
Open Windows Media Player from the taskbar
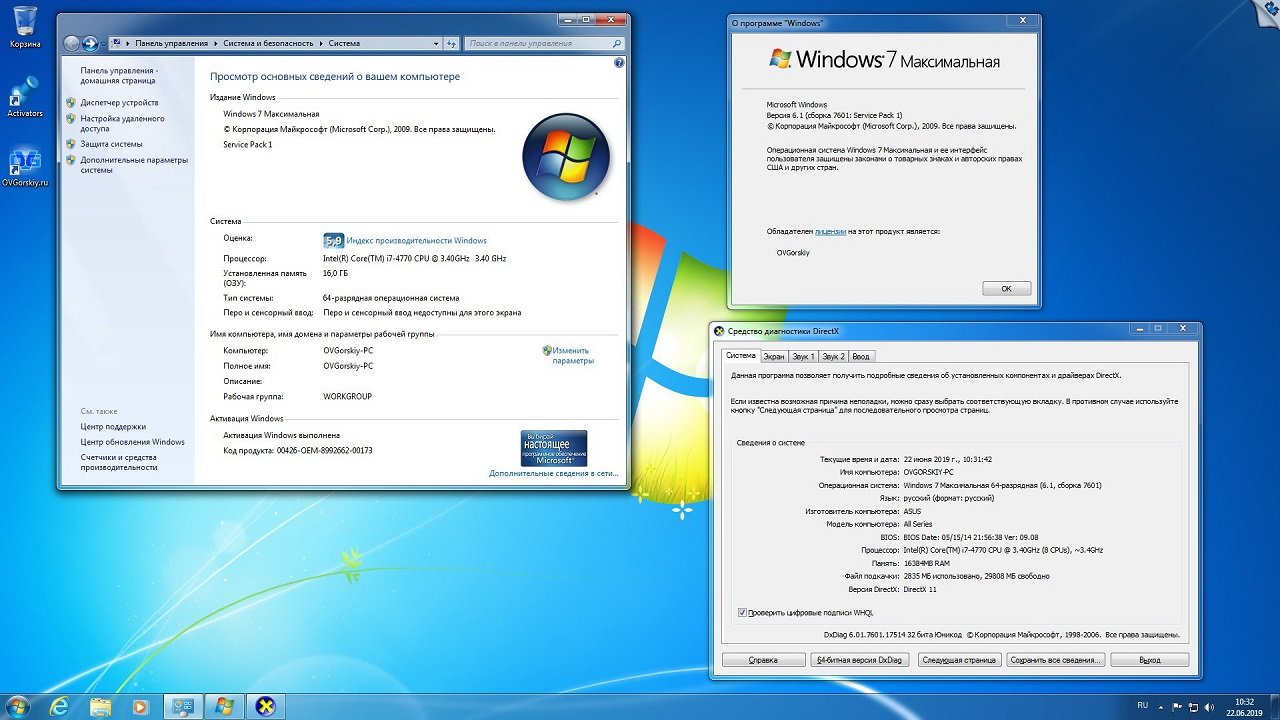pyautogui.click(x=140, y=706)
